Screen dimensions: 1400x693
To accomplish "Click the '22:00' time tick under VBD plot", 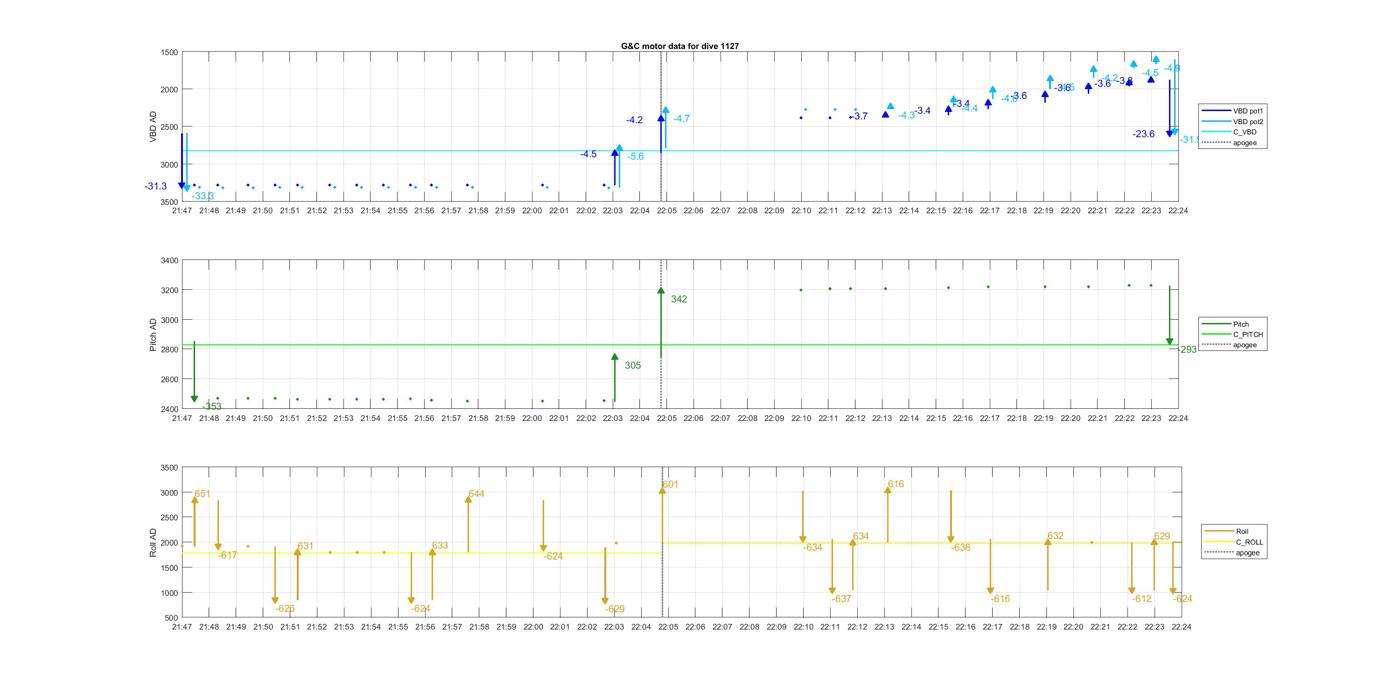I will click(x=532, y=211).
